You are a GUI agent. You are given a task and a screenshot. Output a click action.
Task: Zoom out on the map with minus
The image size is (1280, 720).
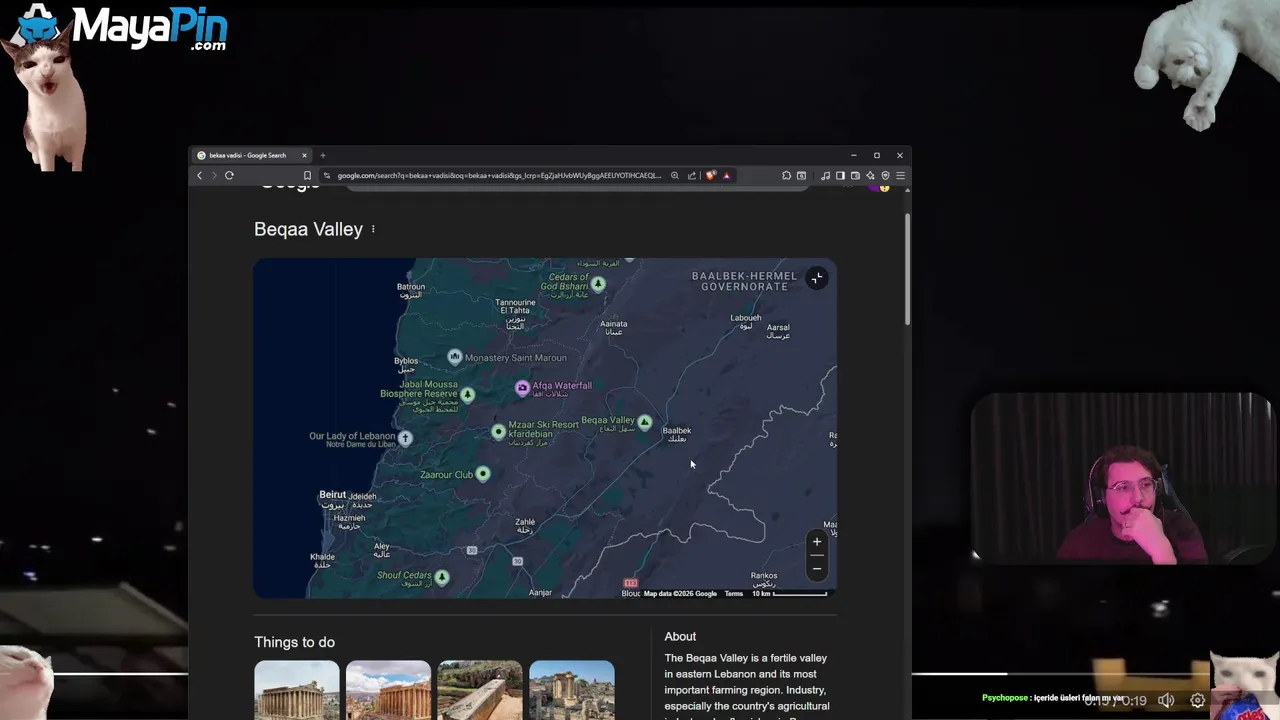coord(817,569)
